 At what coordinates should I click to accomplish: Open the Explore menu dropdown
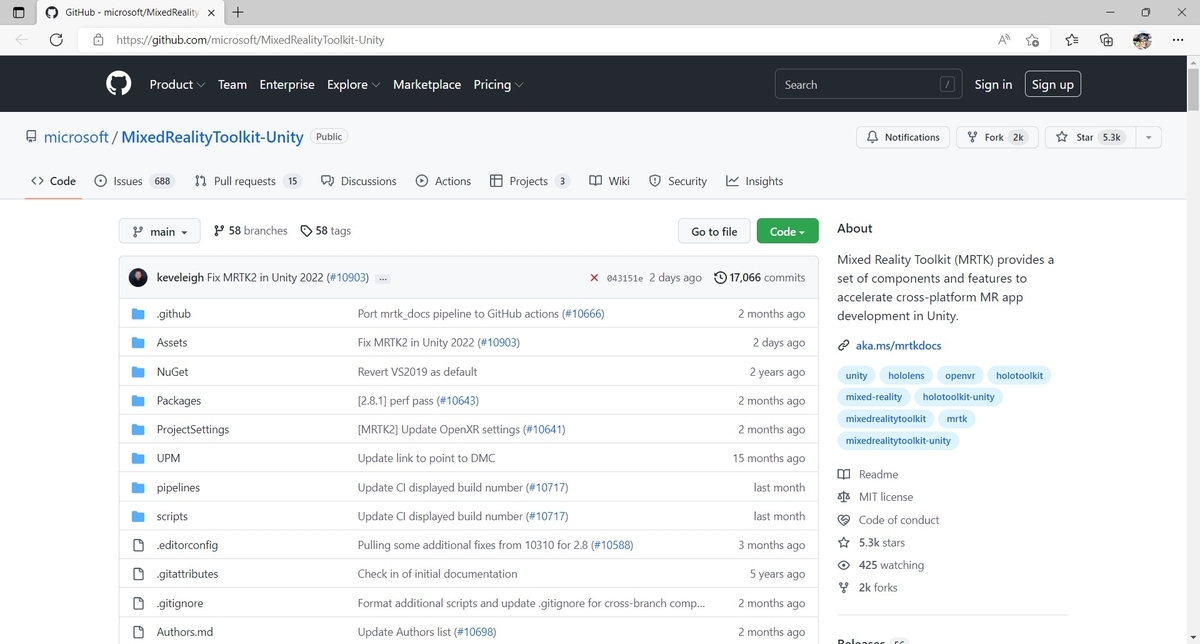coord(353,85)
